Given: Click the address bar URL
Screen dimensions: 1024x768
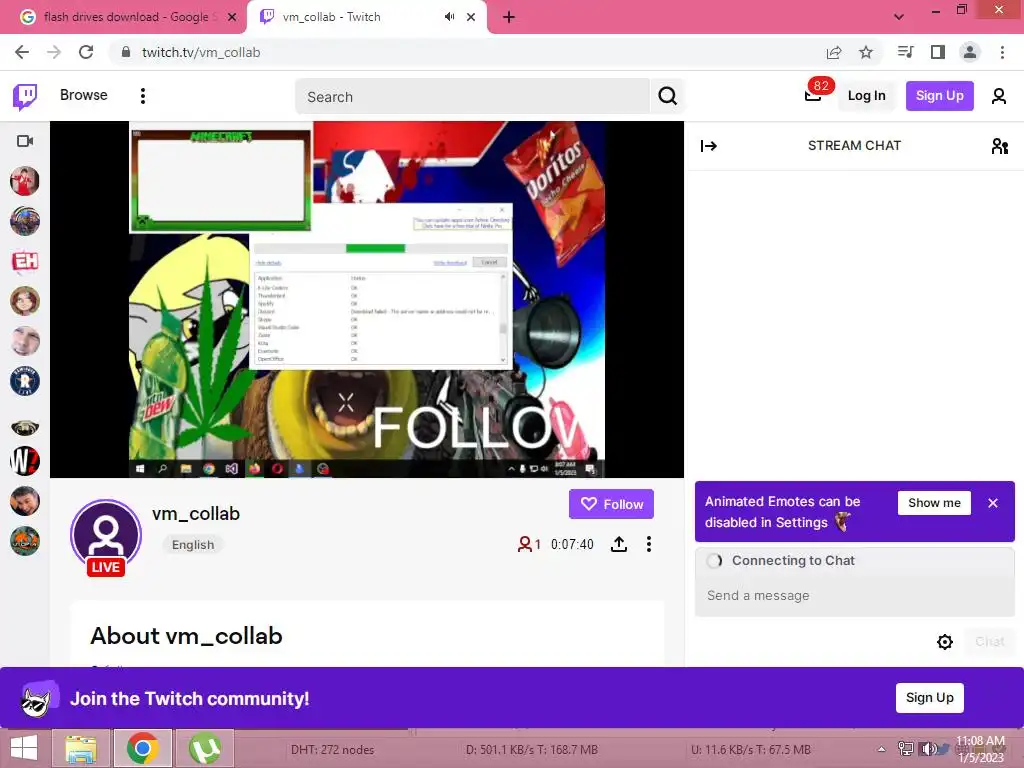Looking at the screenshot, I should point(200,52).
